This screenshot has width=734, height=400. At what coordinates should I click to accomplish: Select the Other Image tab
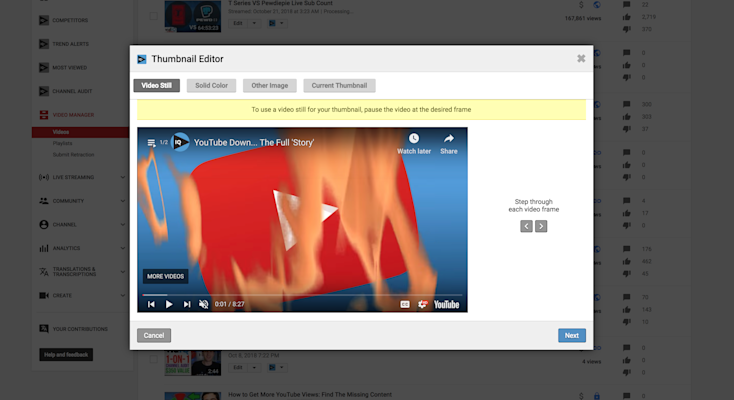pyautogui.click(x=270, y=85)
